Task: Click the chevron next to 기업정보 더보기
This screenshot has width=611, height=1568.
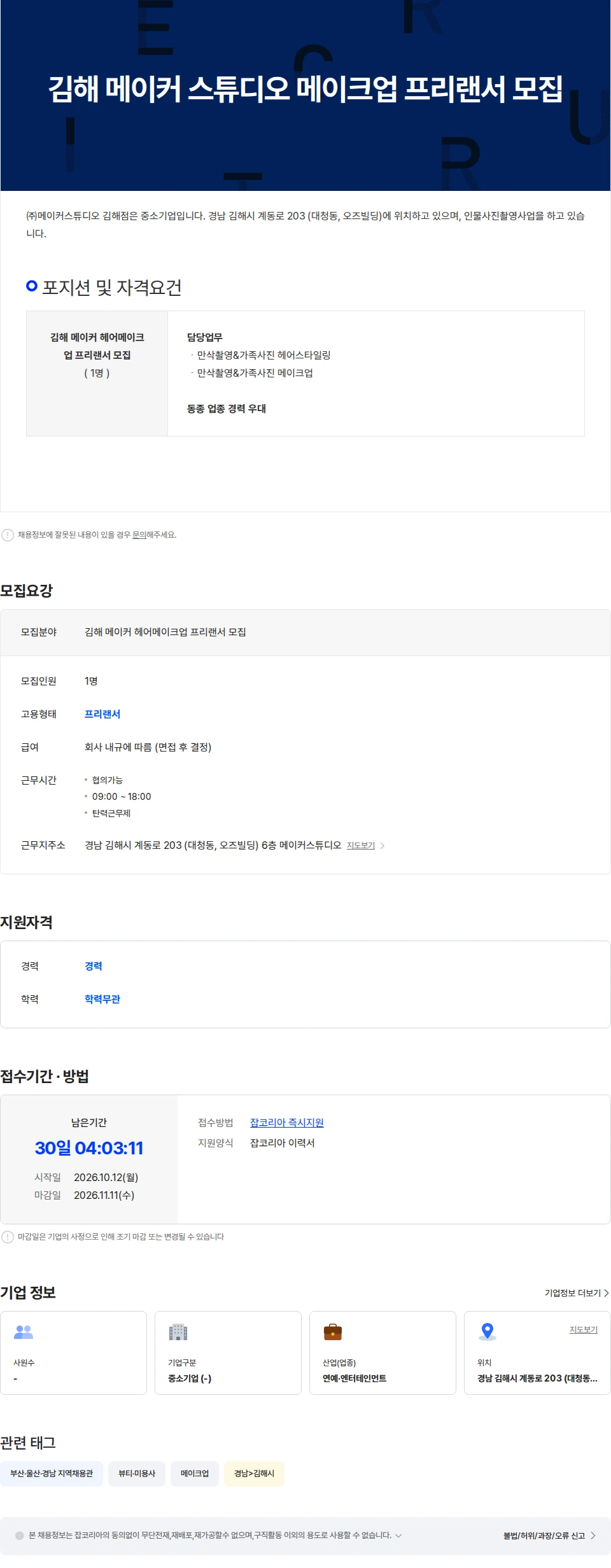Action: tap(607, 1293)
